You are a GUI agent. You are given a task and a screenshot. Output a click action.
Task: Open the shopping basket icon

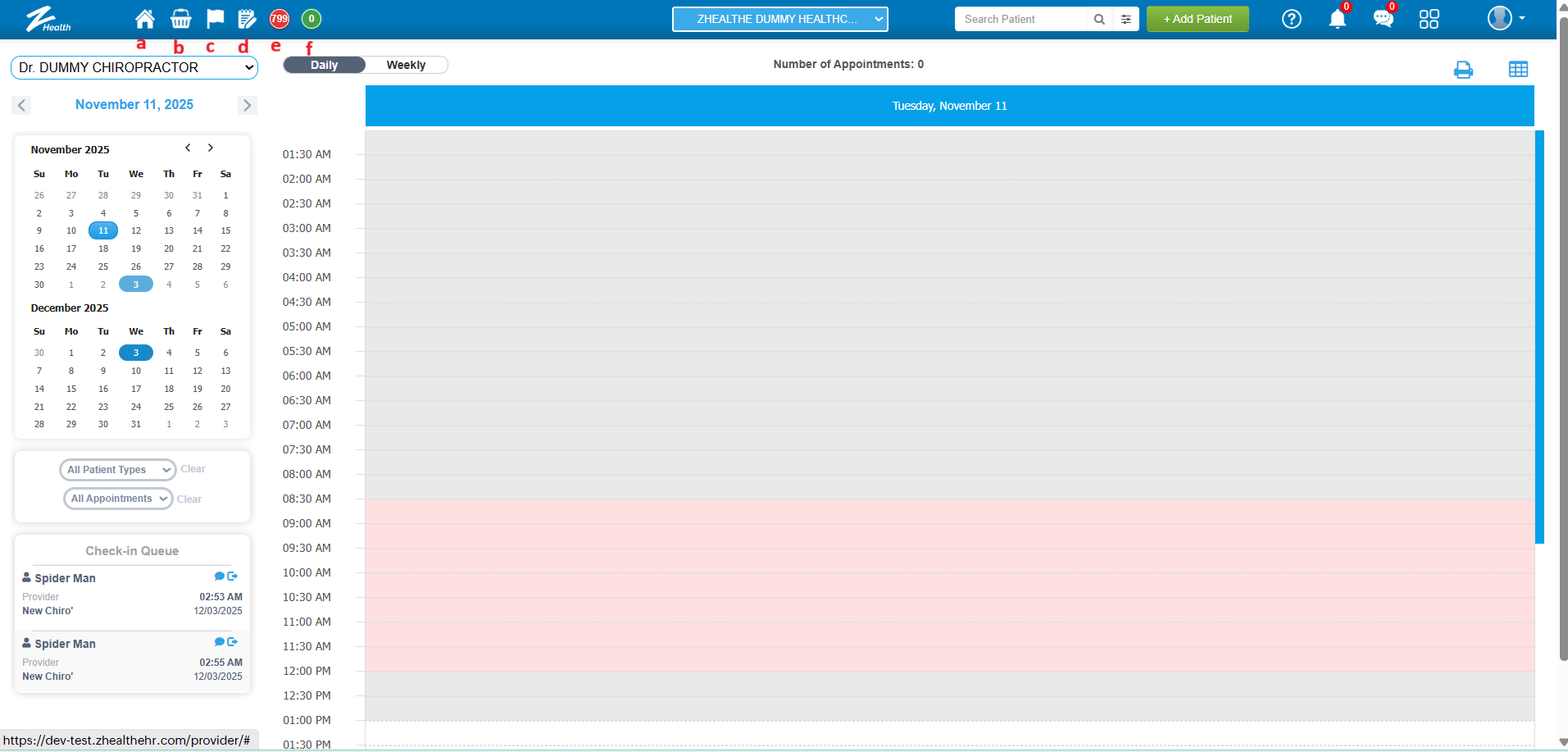point(180,19)
